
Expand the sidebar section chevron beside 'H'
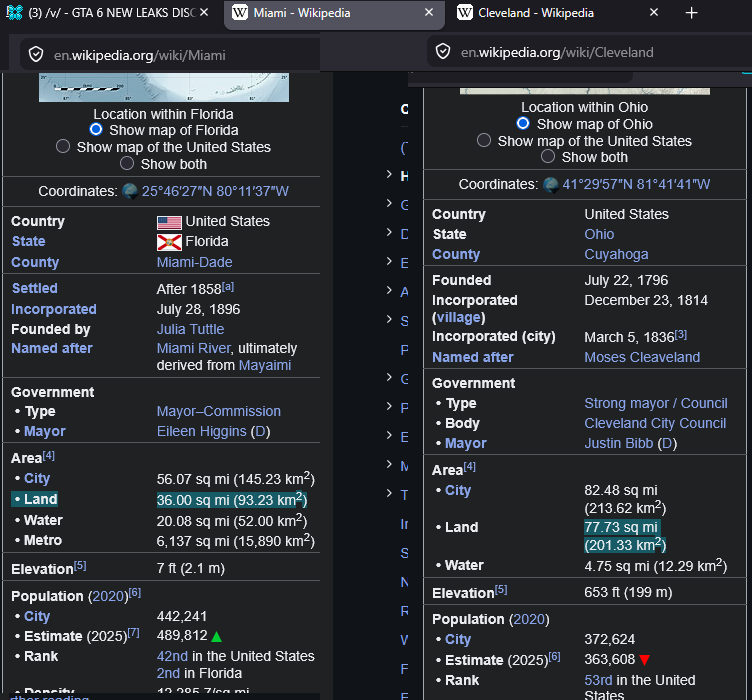click(x=389, y=174)
